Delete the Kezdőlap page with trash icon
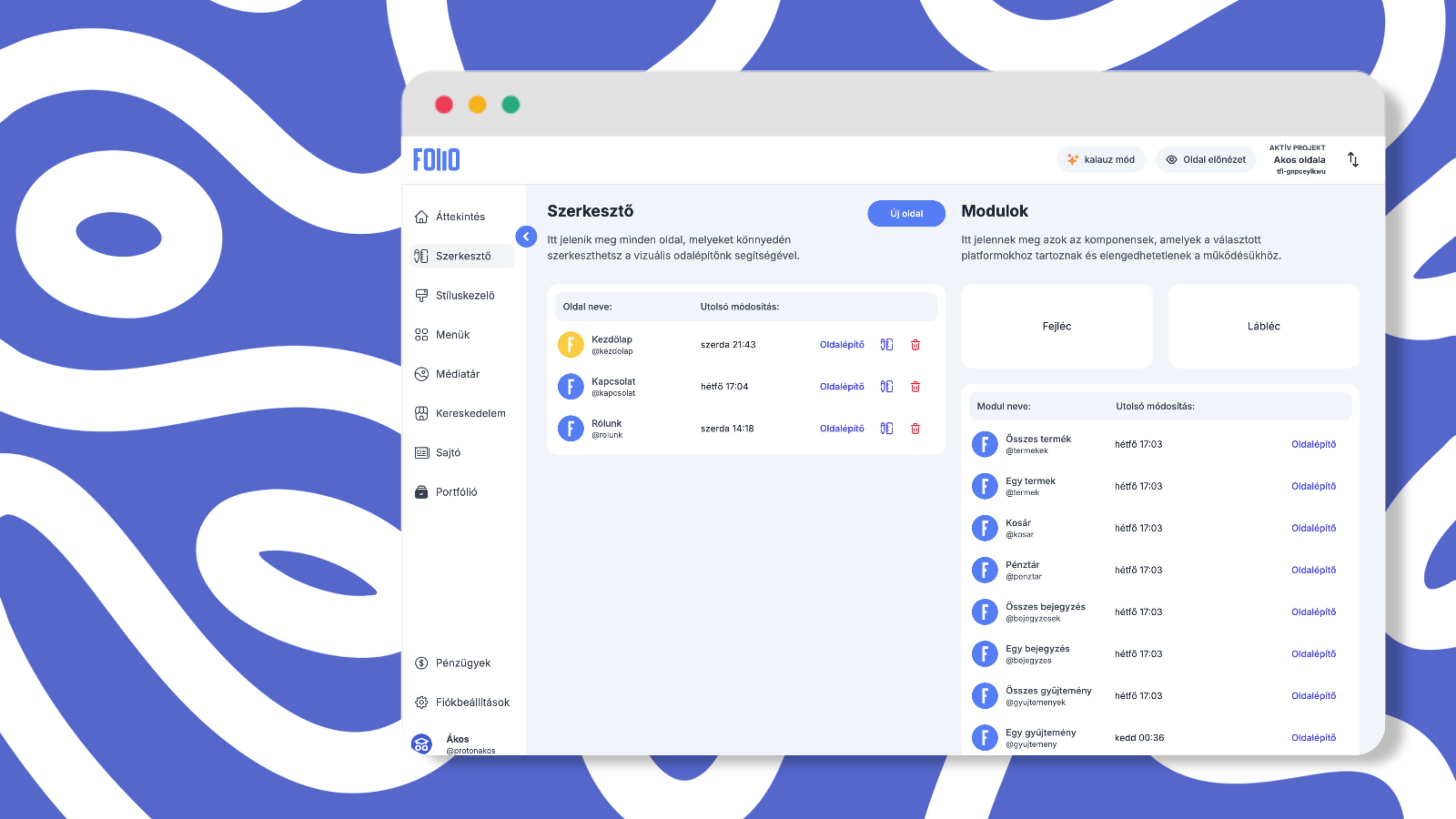This screenshot has width=1456, height=819. point(915,345)
